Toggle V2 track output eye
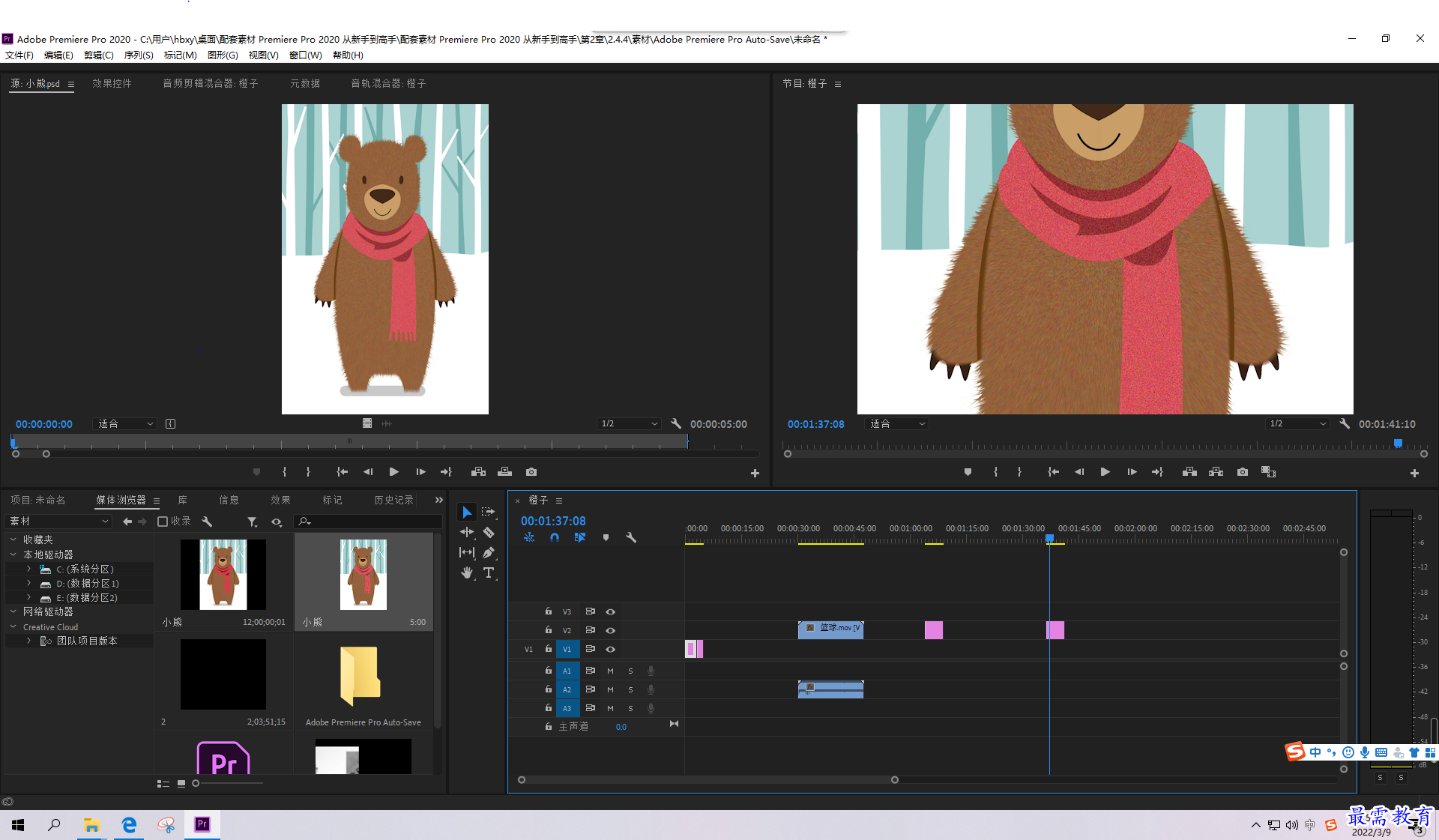This screenshot has height=840, width=1439. click(x=610, y=630)
